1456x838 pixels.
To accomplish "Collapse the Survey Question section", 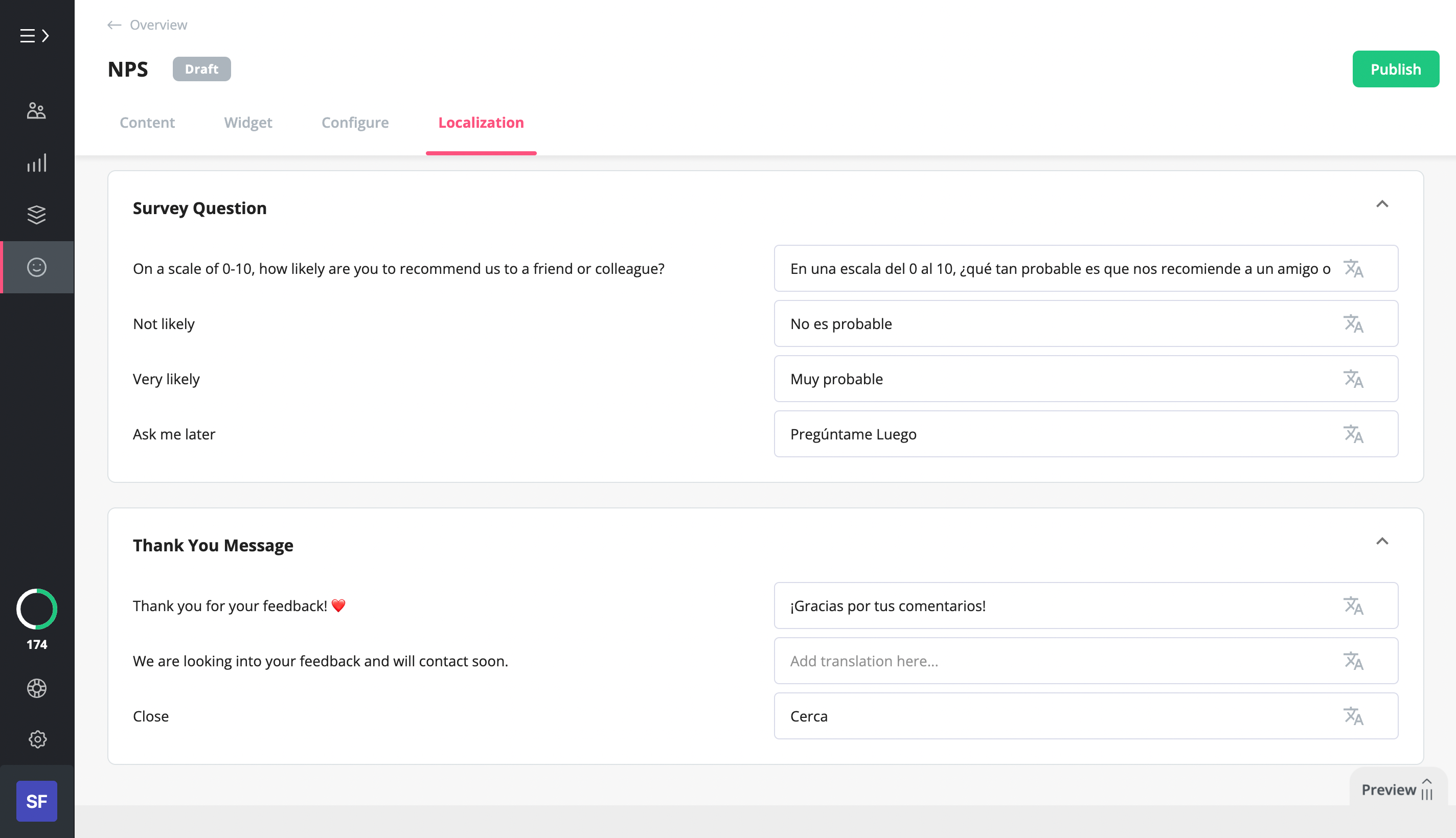I will click(x=1383, y=204).
